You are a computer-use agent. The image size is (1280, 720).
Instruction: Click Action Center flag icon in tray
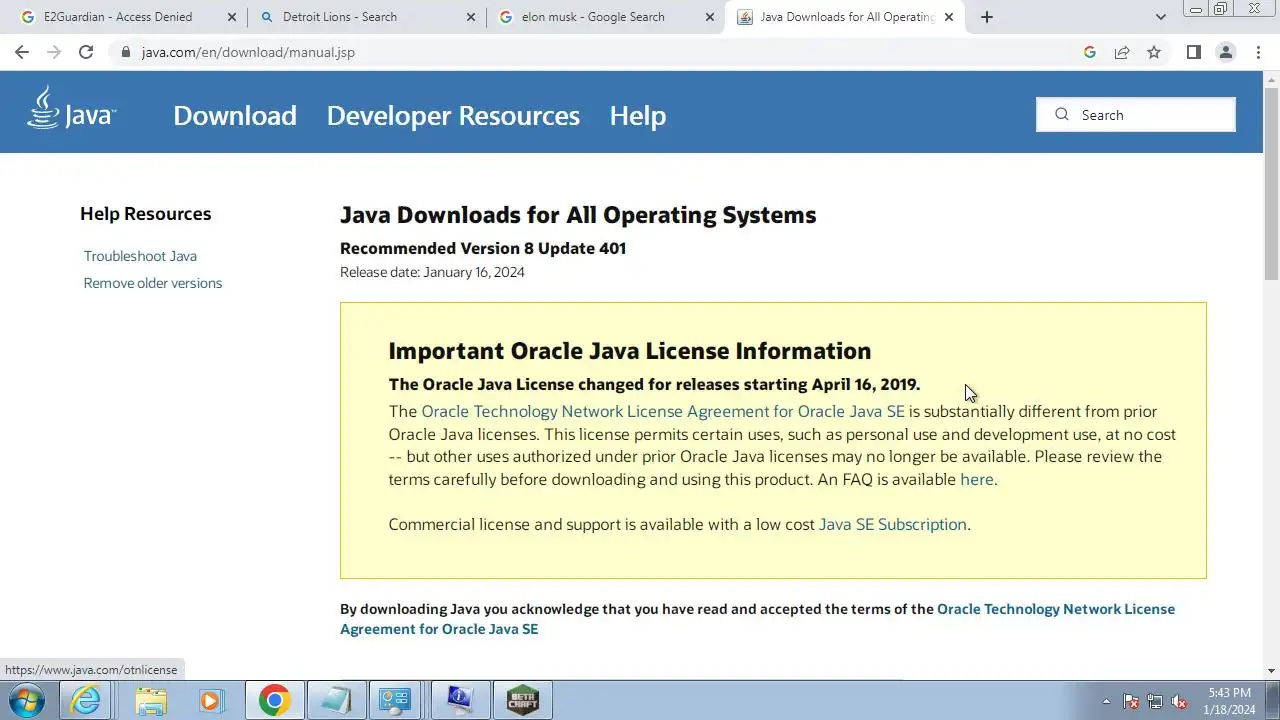tap(1131, 701)
